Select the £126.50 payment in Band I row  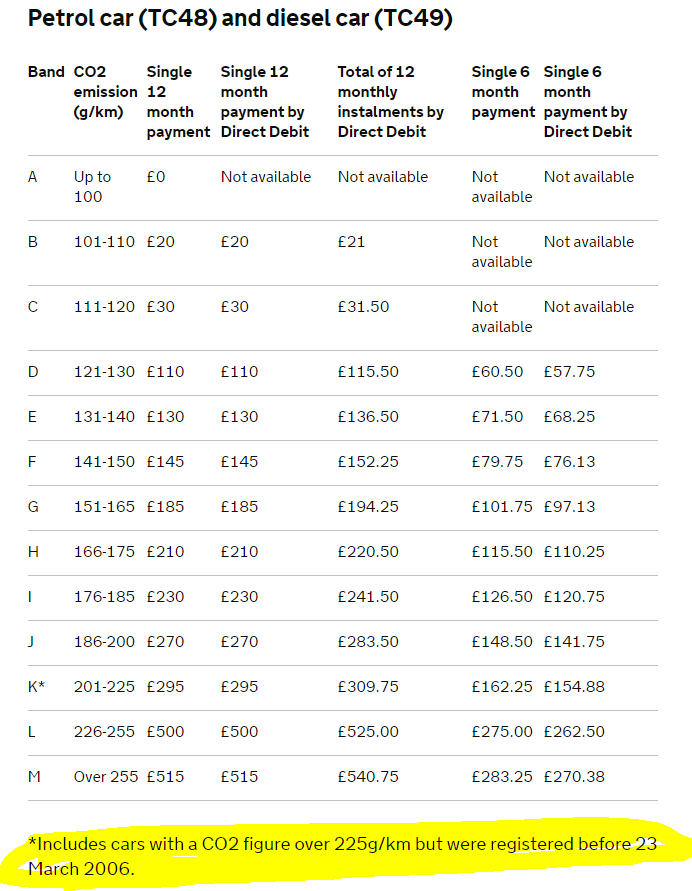point(502,597)
